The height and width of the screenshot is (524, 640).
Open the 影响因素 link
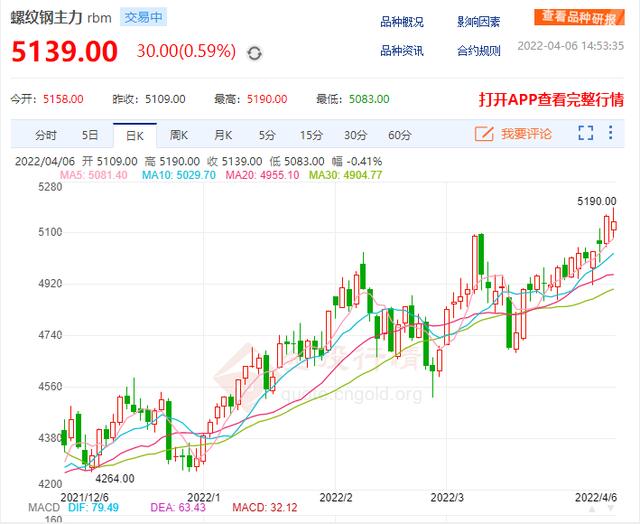click(x=478, y=22)
